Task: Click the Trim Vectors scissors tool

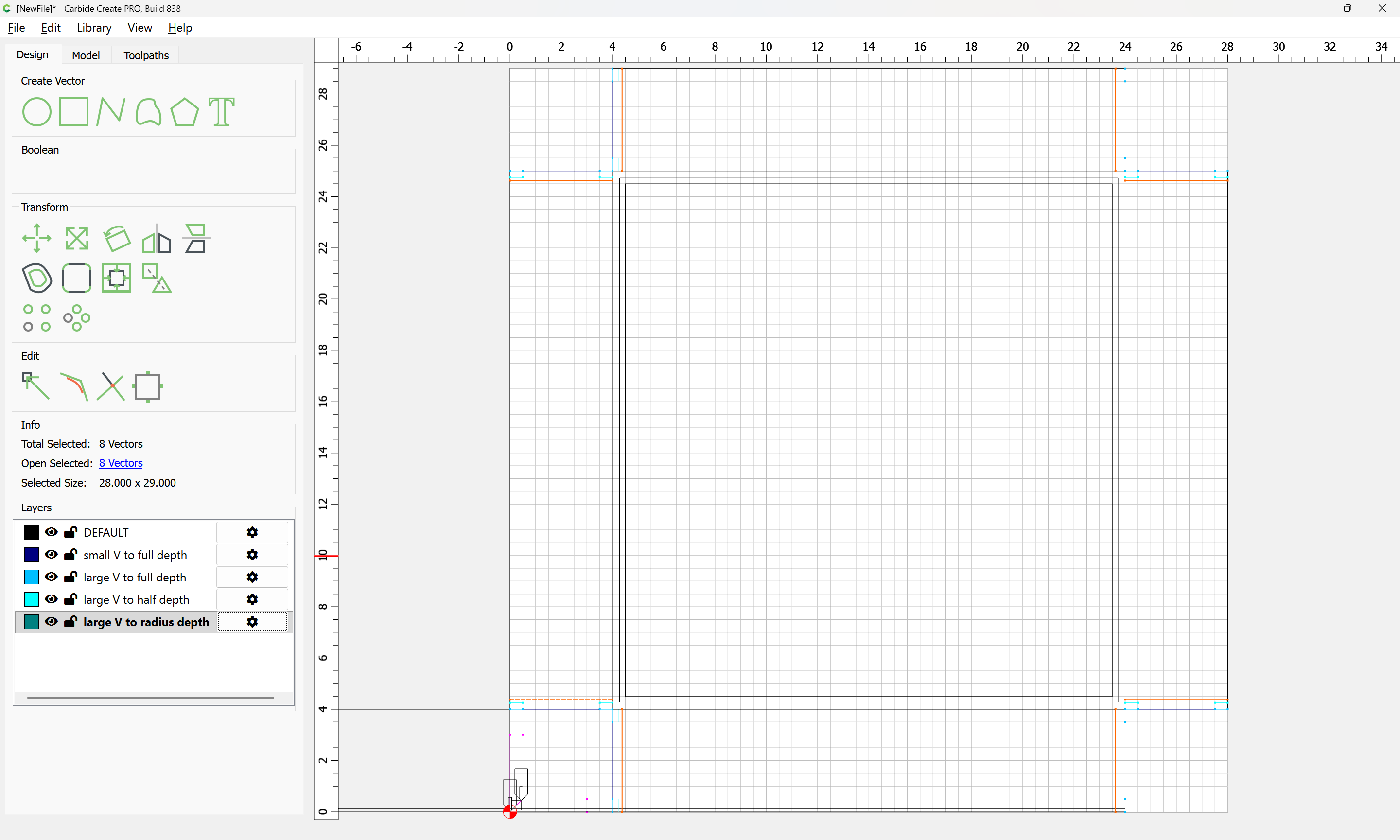Action: point(111,386)
